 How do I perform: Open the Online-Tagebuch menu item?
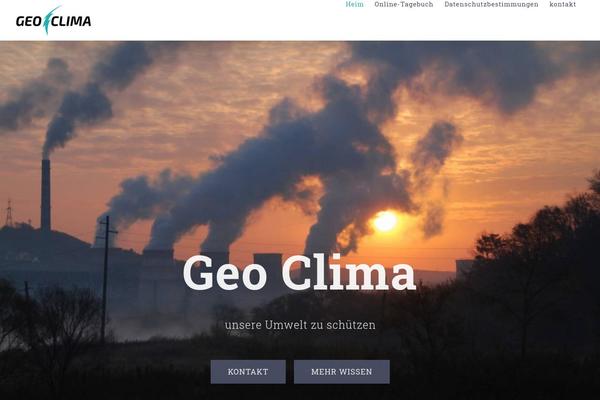pyautogui.click(x=404, y=4)
